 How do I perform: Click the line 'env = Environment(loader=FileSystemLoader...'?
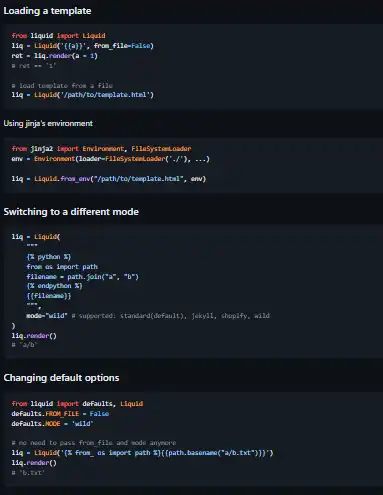(111, 159)
